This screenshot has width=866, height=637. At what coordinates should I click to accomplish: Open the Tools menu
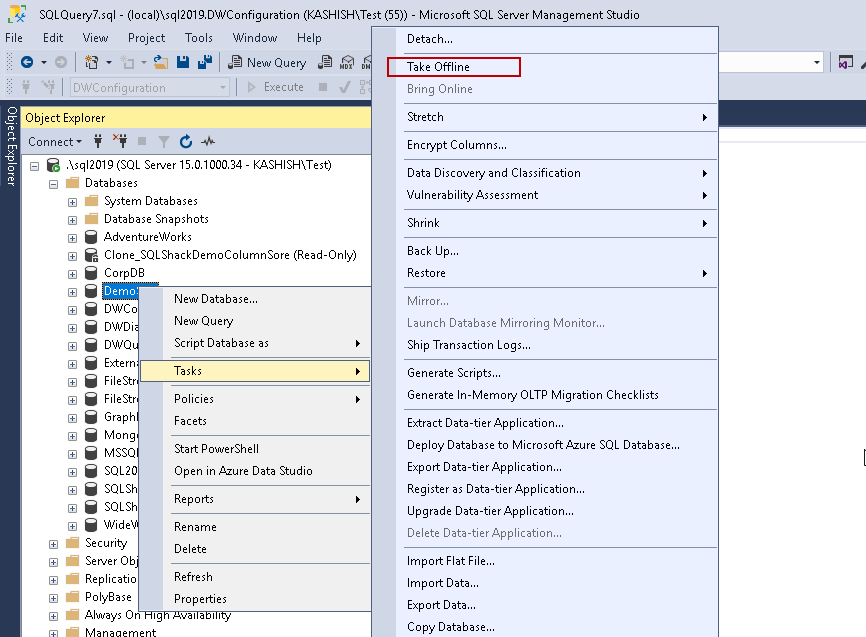click(198, 38)
